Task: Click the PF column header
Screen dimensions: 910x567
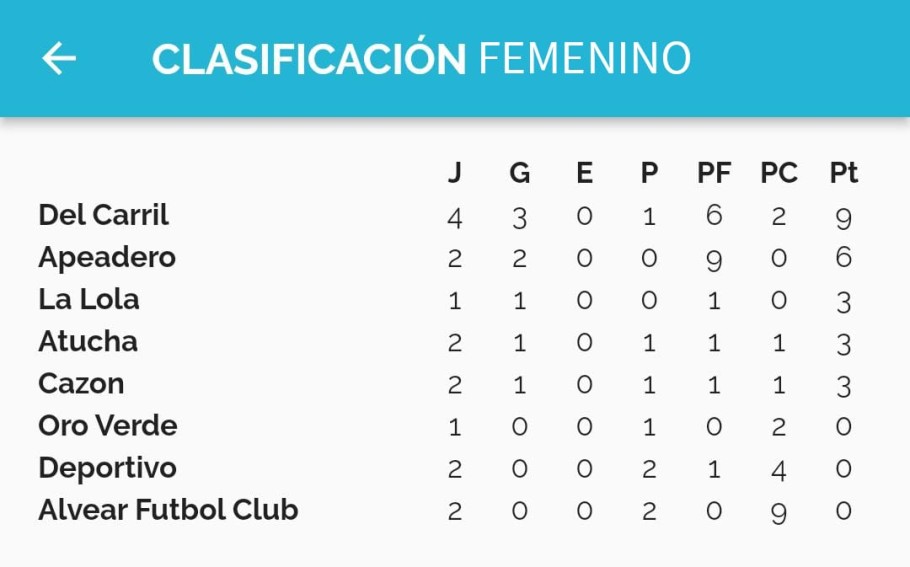Action: (x=714, y=173)
